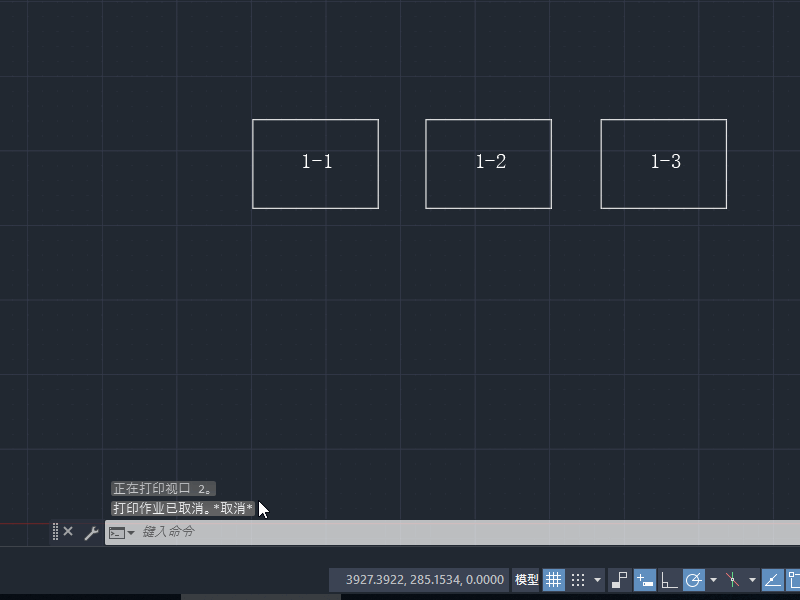The image size is (800, 600).
Task: Toggle dynamic input icon
Action: 645,580
